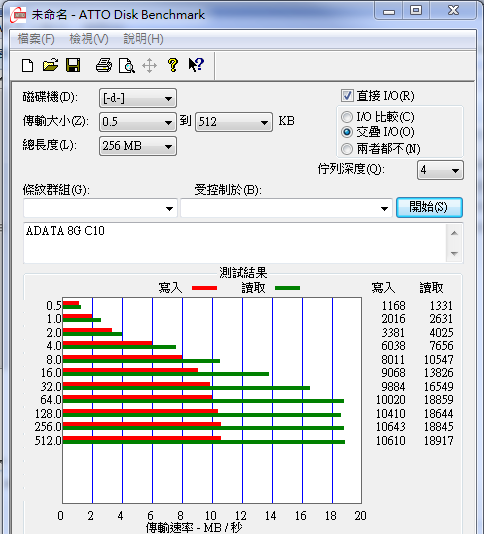Click read value 16549
484x534 pixels.
pos(439,387)
